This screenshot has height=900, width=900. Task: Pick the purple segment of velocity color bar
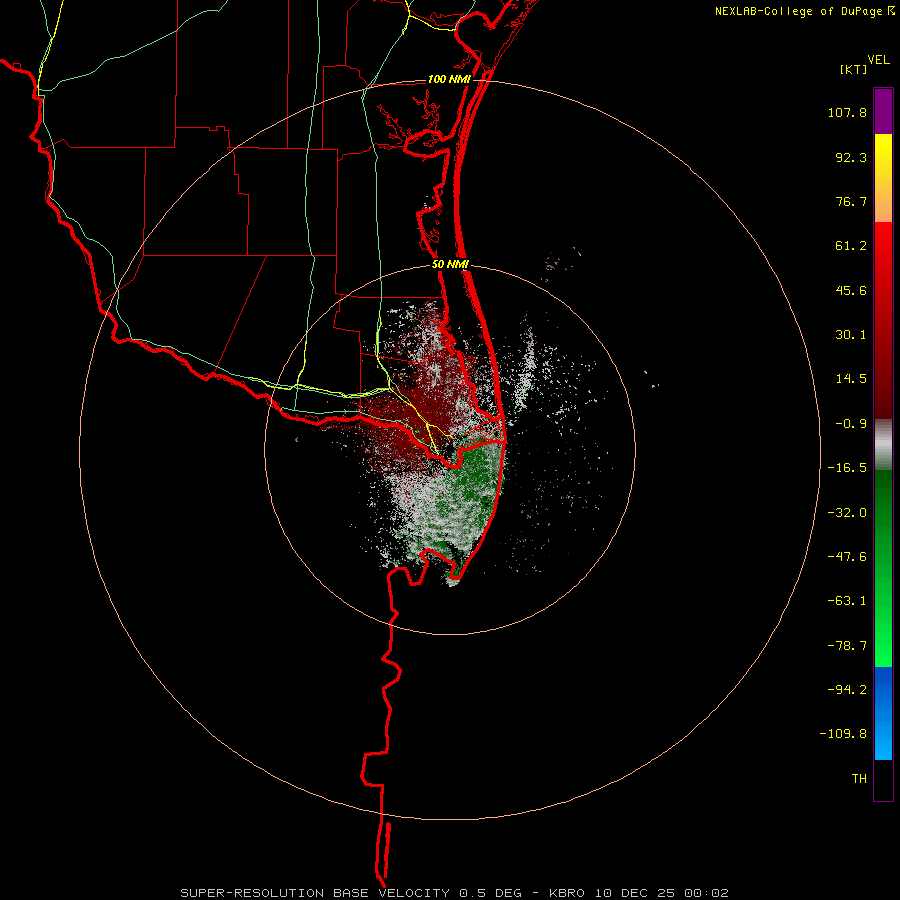pos(883,111)
